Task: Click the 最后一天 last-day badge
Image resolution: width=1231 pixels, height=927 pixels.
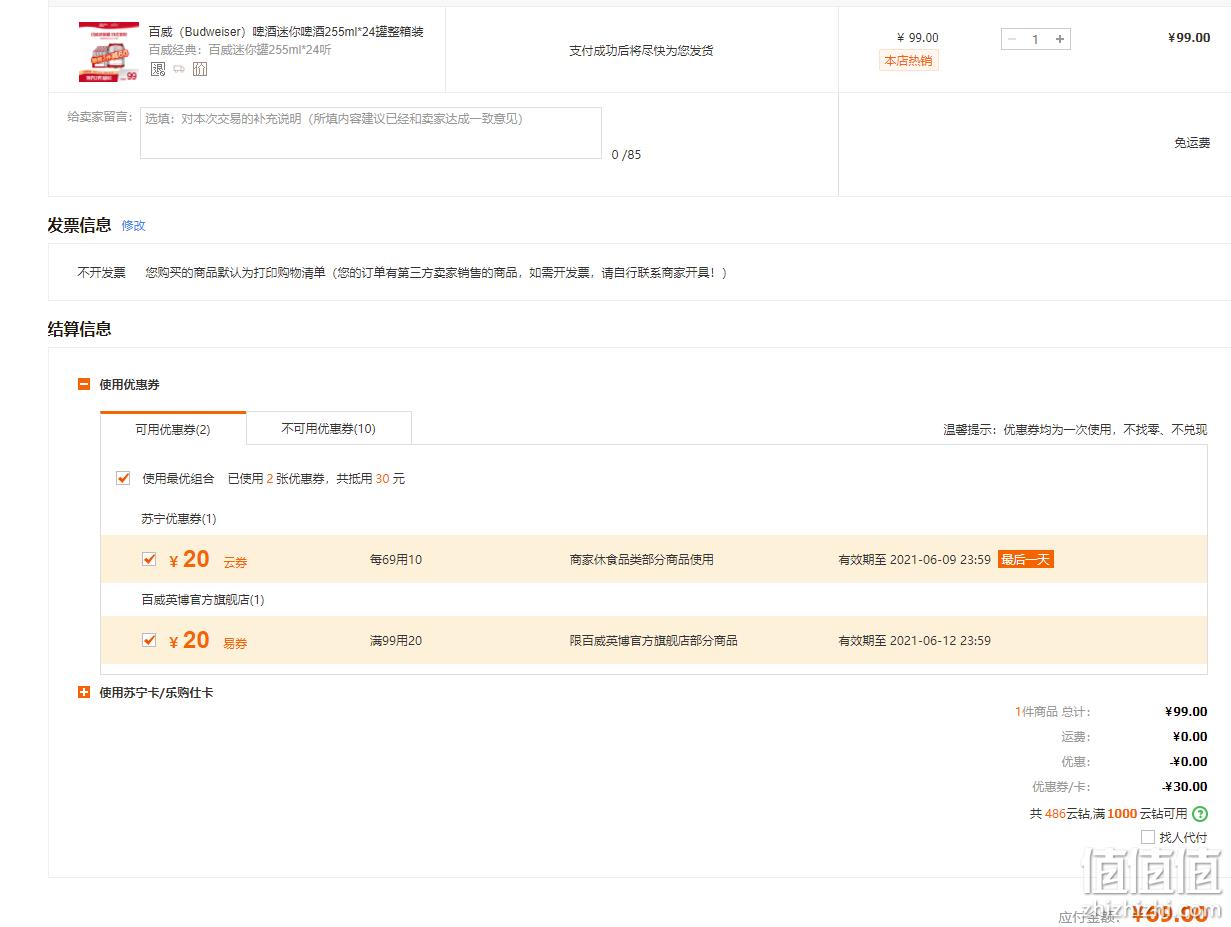Action: coord(1026,559)
